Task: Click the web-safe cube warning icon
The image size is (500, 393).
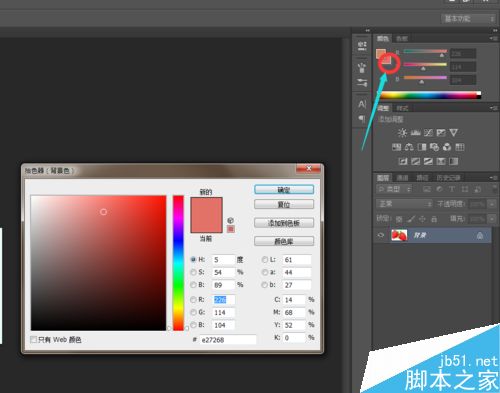Action: (x=230, y=220)
